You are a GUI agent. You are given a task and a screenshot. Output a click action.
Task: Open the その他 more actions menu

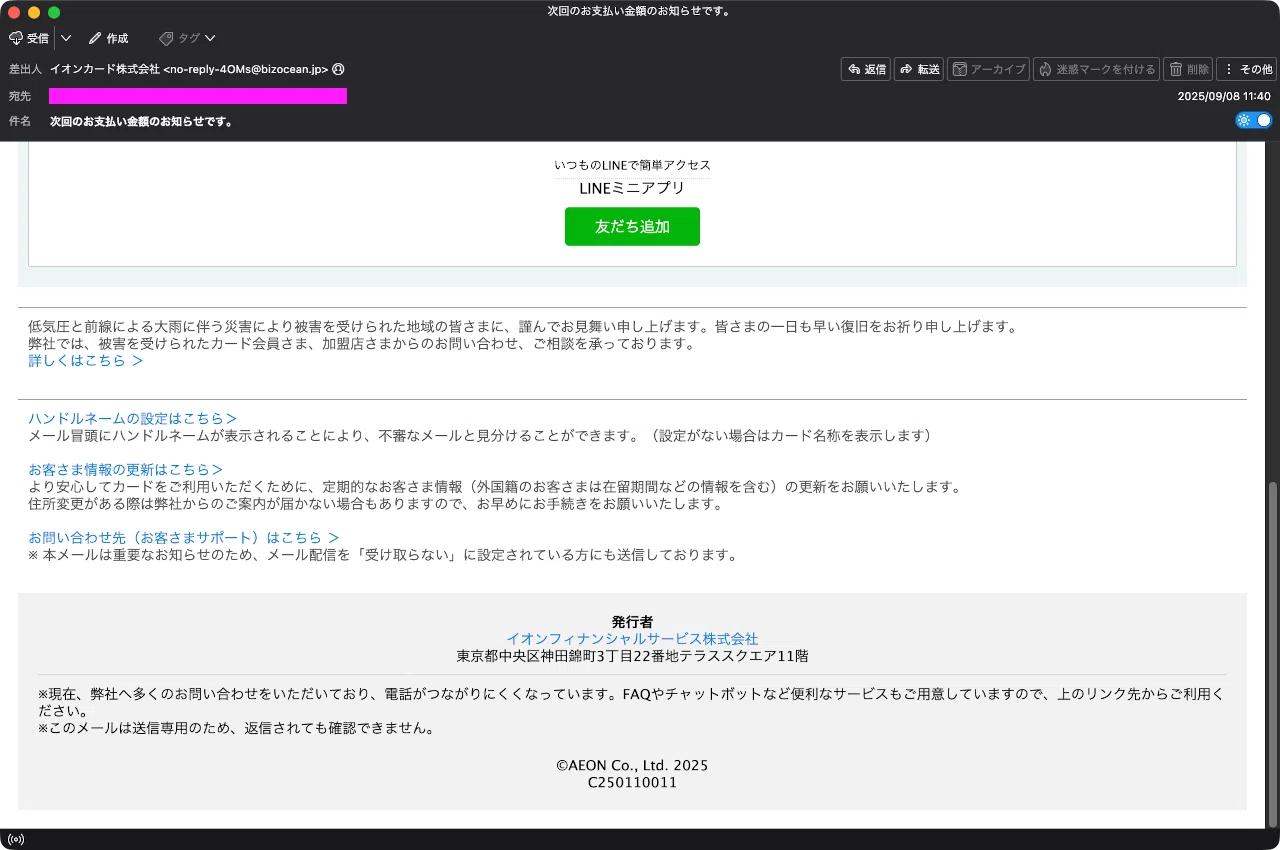coord(1246,69)
